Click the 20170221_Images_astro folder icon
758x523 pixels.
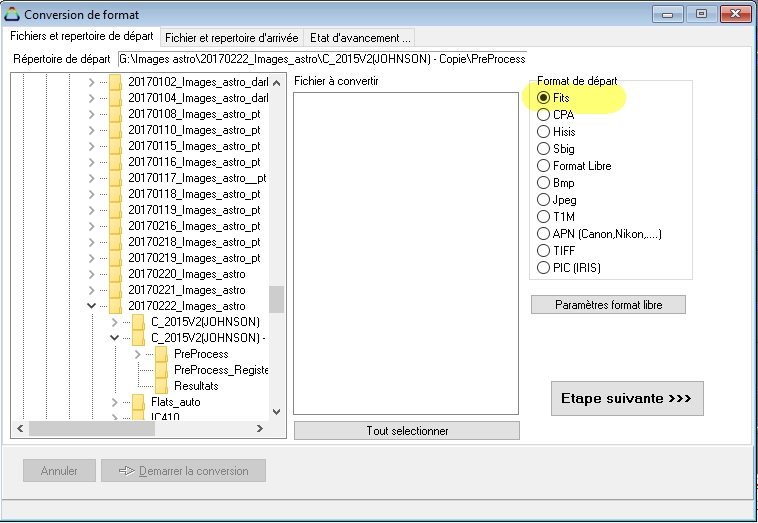(x=116, y=290)
